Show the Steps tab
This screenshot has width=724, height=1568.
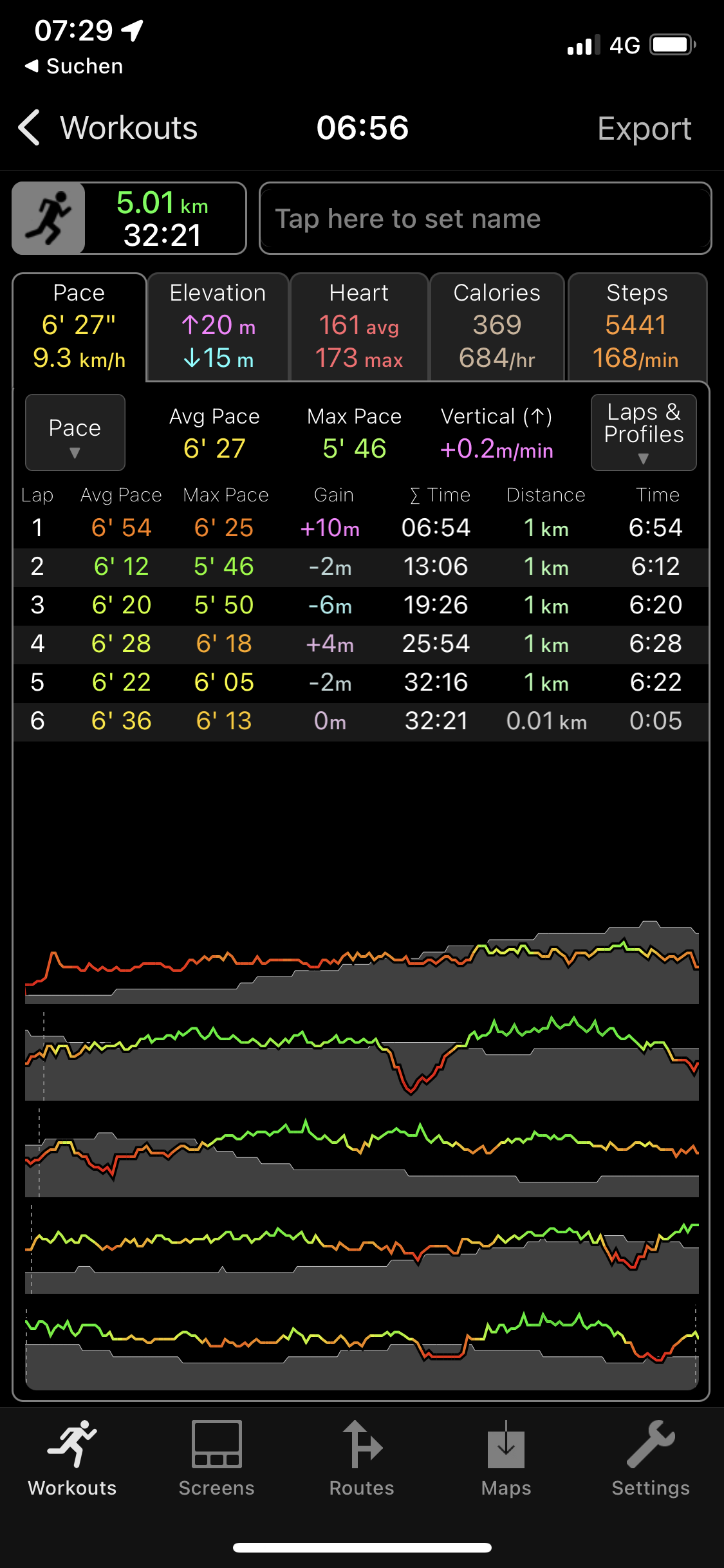pyautogui.click(x=637, y=327)
